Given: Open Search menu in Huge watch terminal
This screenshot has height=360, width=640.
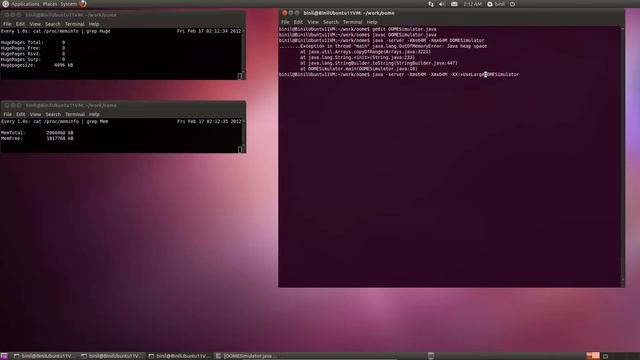Looking at the screenshot, I should [x=53, y=24].
